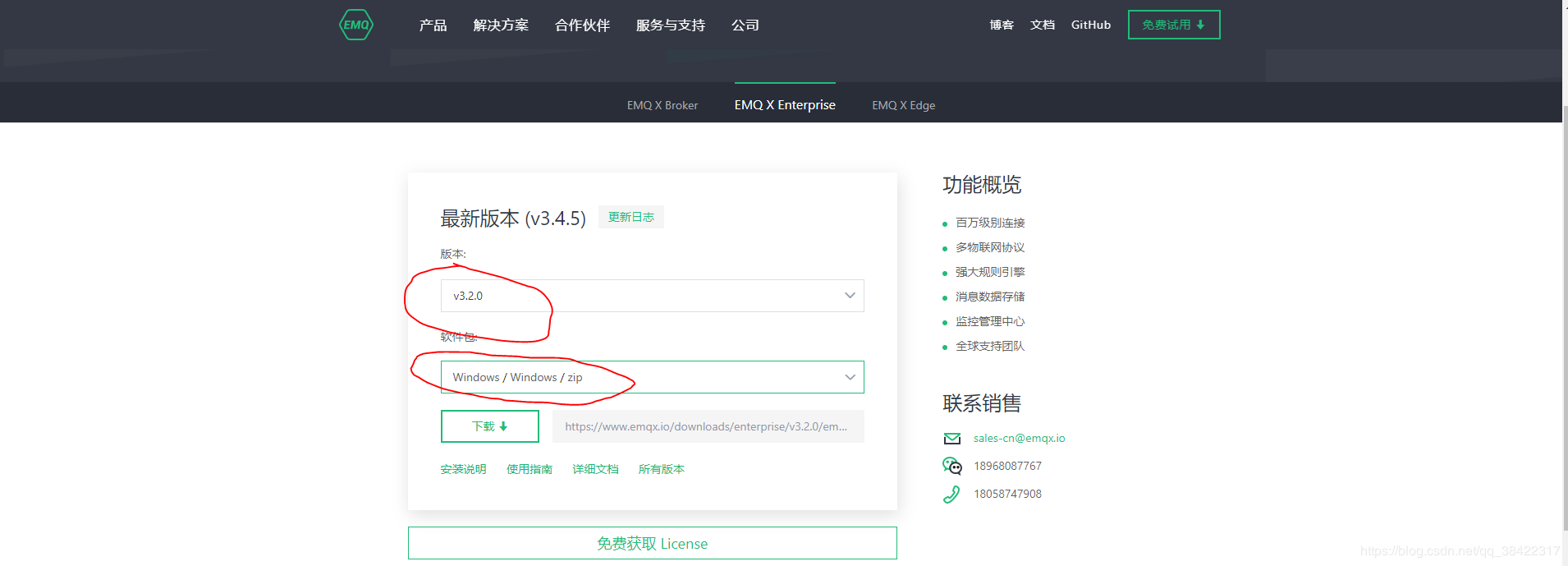Open the 更新日志 changelog link
Screen dimensions: 1568x566
[630, 217]
